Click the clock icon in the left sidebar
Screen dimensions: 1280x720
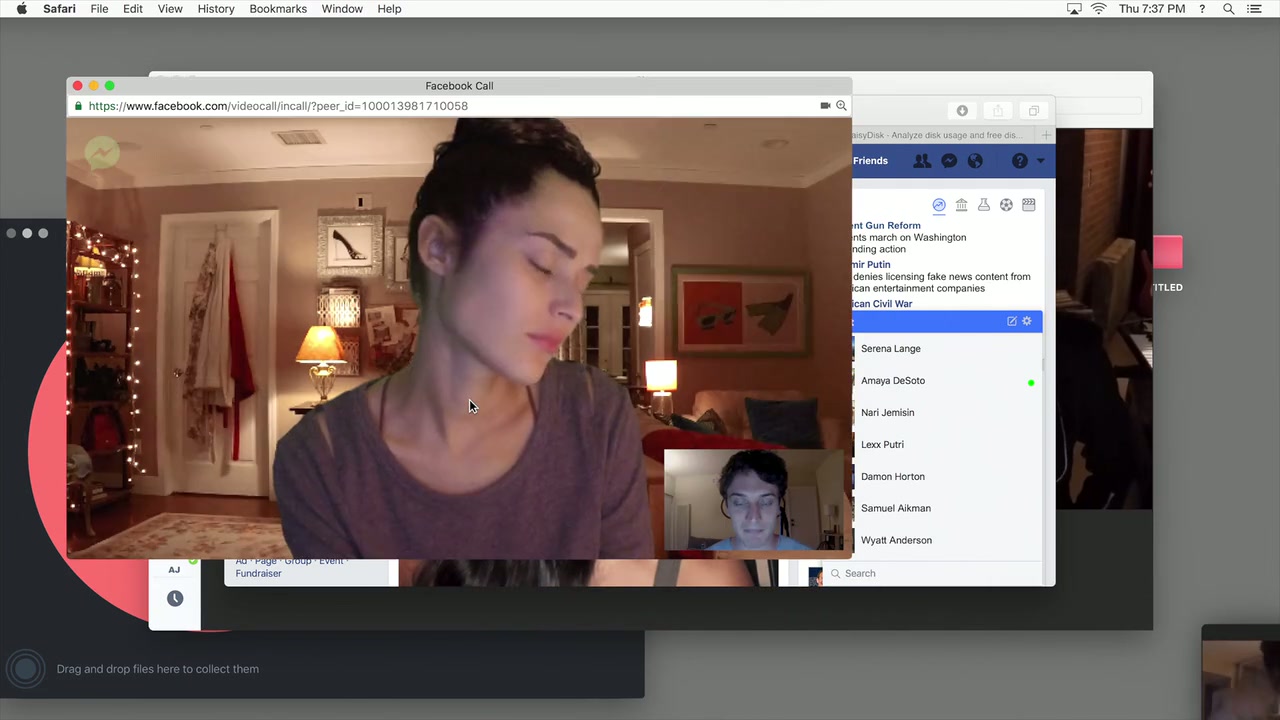pyautogui.click(x=175, y=598)
